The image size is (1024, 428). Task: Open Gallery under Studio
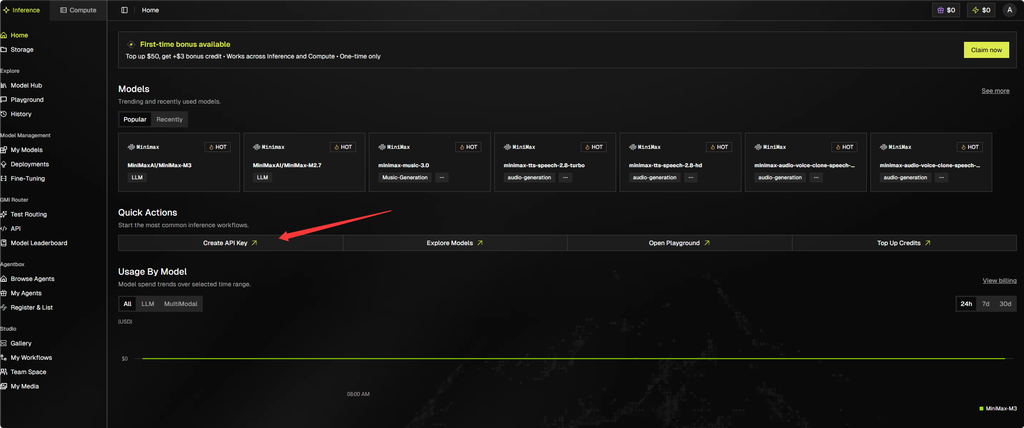21,344
